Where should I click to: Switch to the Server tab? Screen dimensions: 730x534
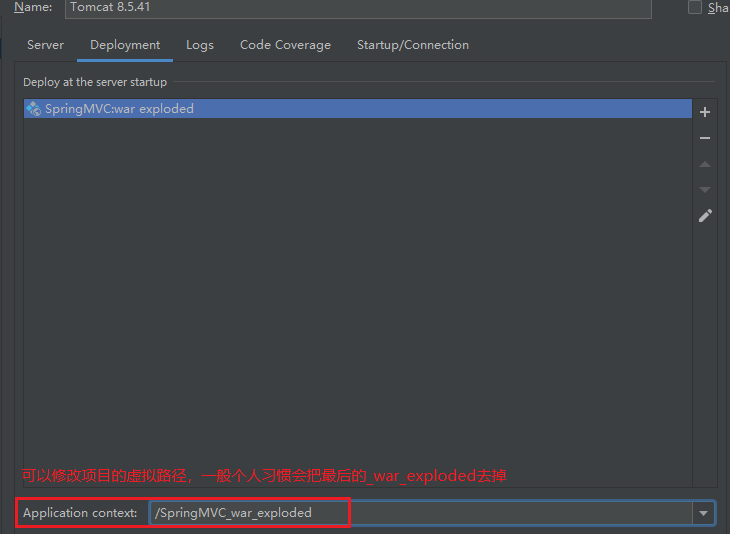[45, 45]
